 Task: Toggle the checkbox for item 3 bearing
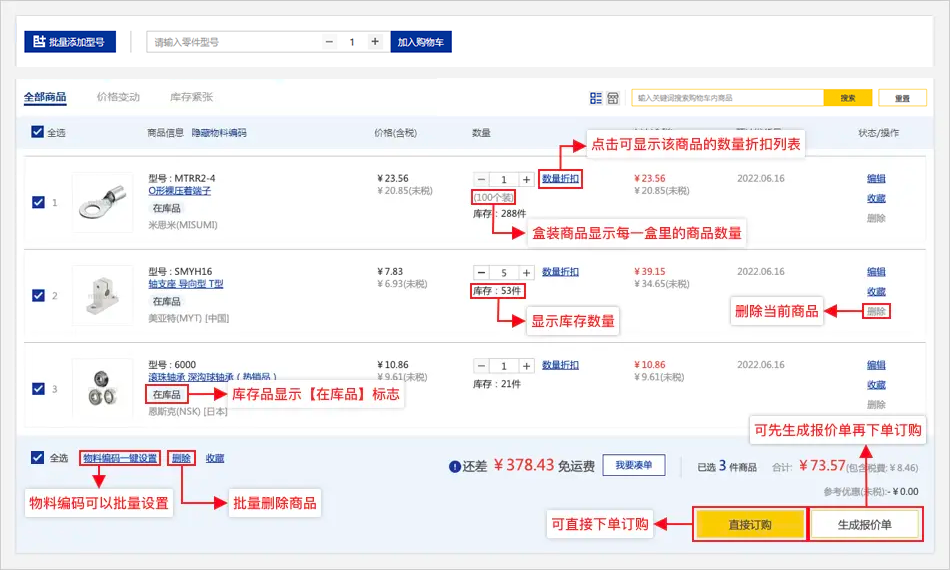38,388
